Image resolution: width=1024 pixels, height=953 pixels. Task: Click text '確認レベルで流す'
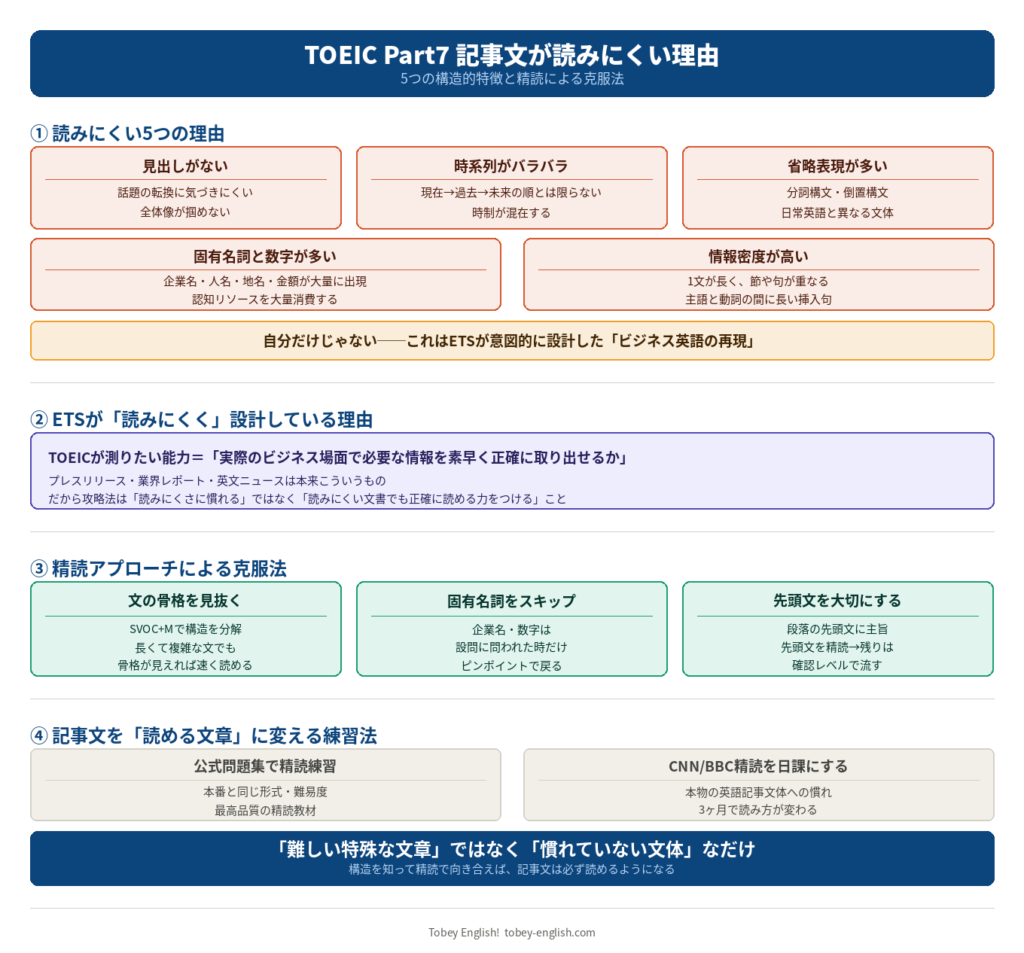point(838,666)
